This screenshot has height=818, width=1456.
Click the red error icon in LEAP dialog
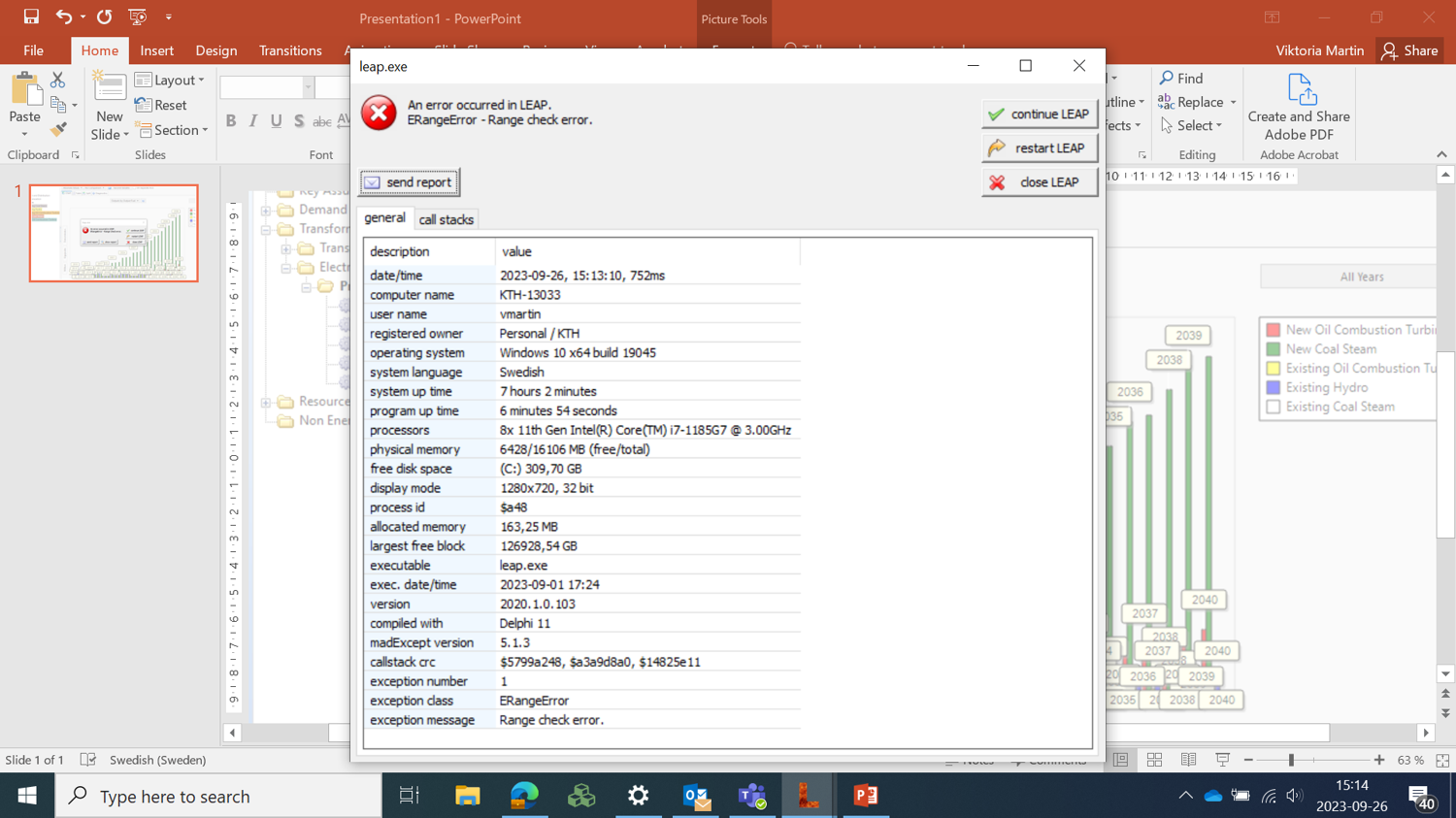(379, 113)
